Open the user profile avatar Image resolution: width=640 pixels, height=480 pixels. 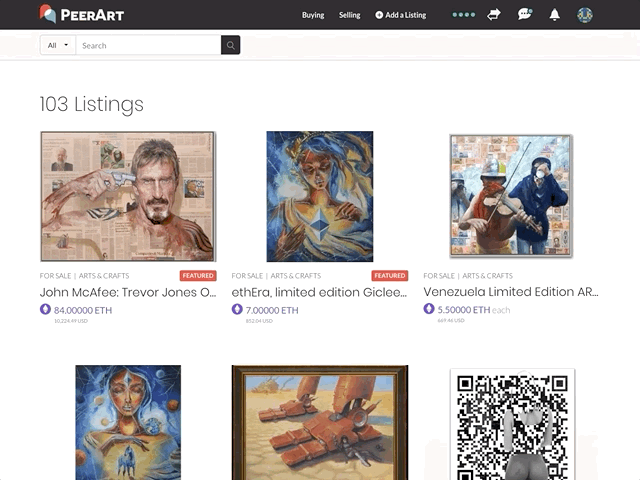[x=584, y=15]
